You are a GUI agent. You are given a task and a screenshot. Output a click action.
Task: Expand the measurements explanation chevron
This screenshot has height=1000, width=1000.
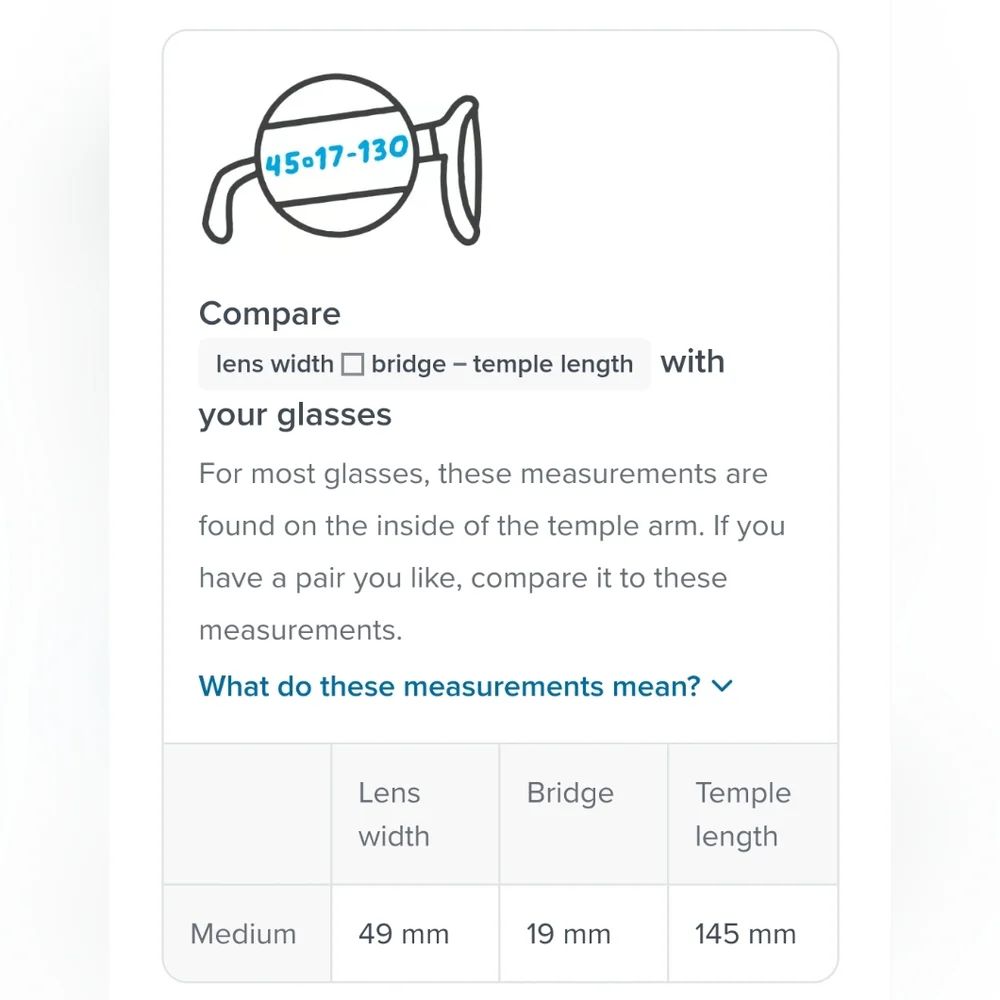722,686
